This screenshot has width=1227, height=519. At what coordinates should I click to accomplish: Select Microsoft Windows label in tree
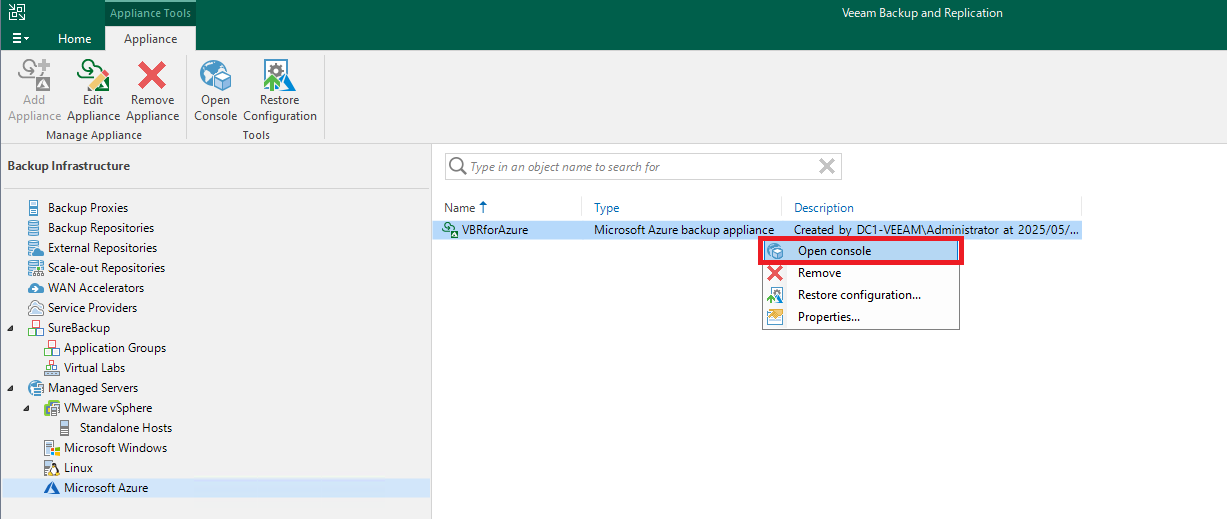tap(115, 448)
